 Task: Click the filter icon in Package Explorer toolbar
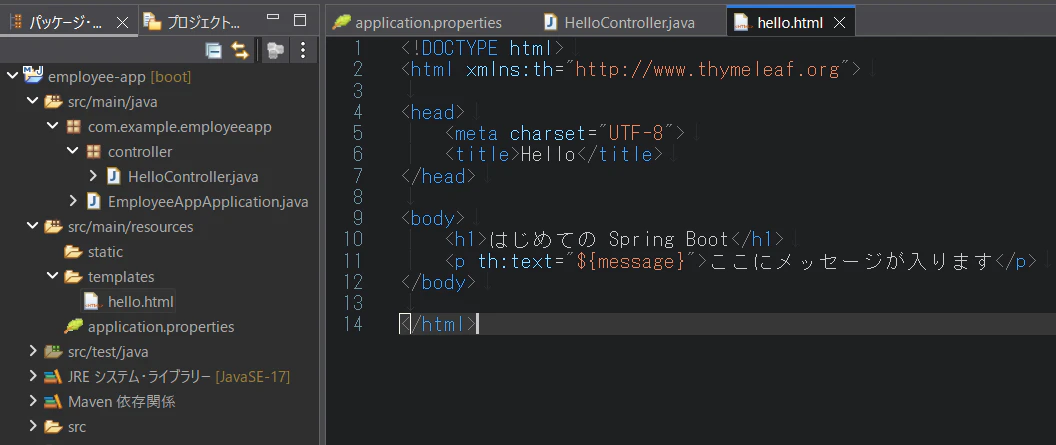click(274, 50)
